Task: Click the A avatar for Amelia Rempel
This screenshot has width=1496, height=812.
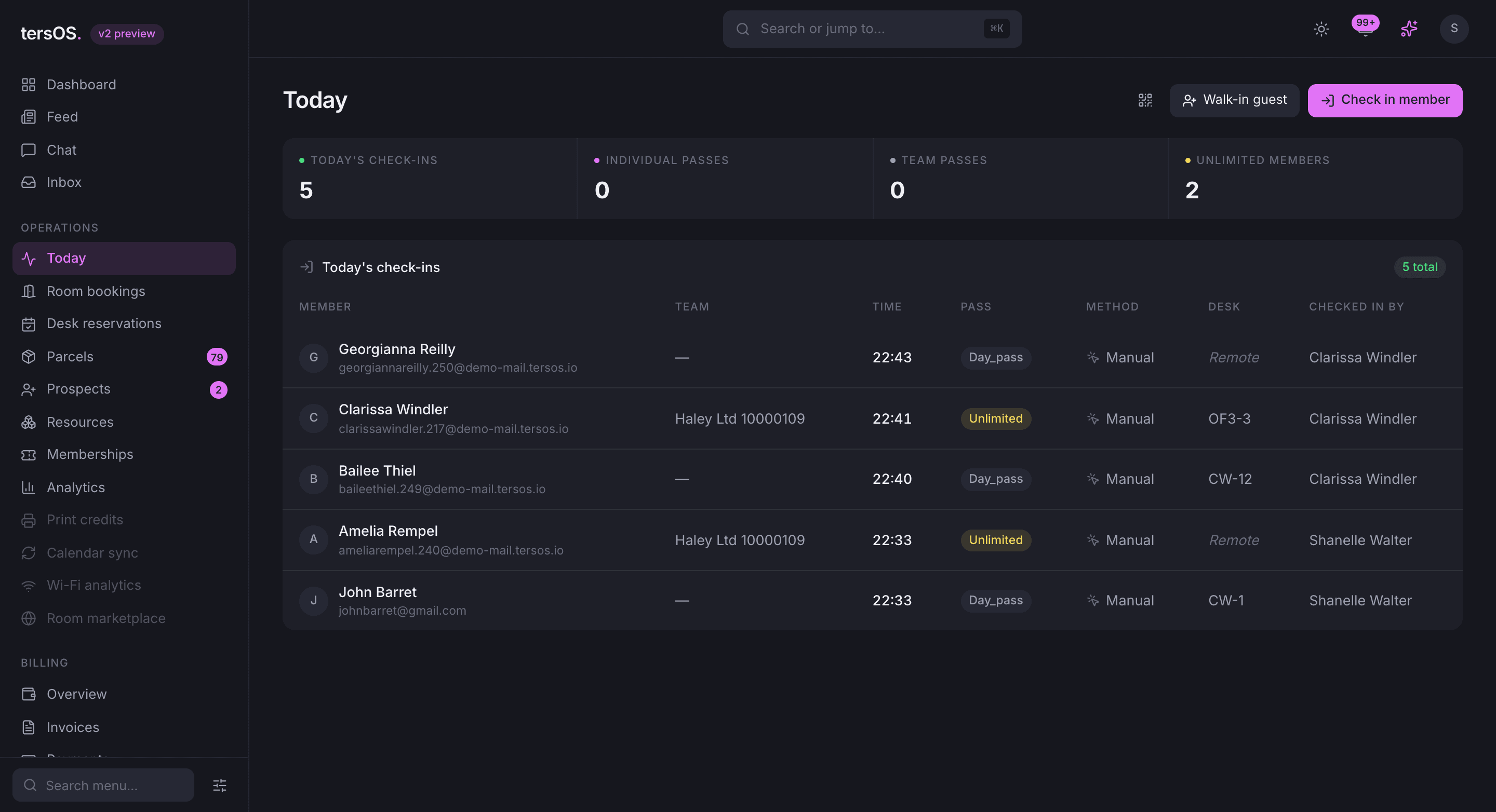Action: coord(314,539)
